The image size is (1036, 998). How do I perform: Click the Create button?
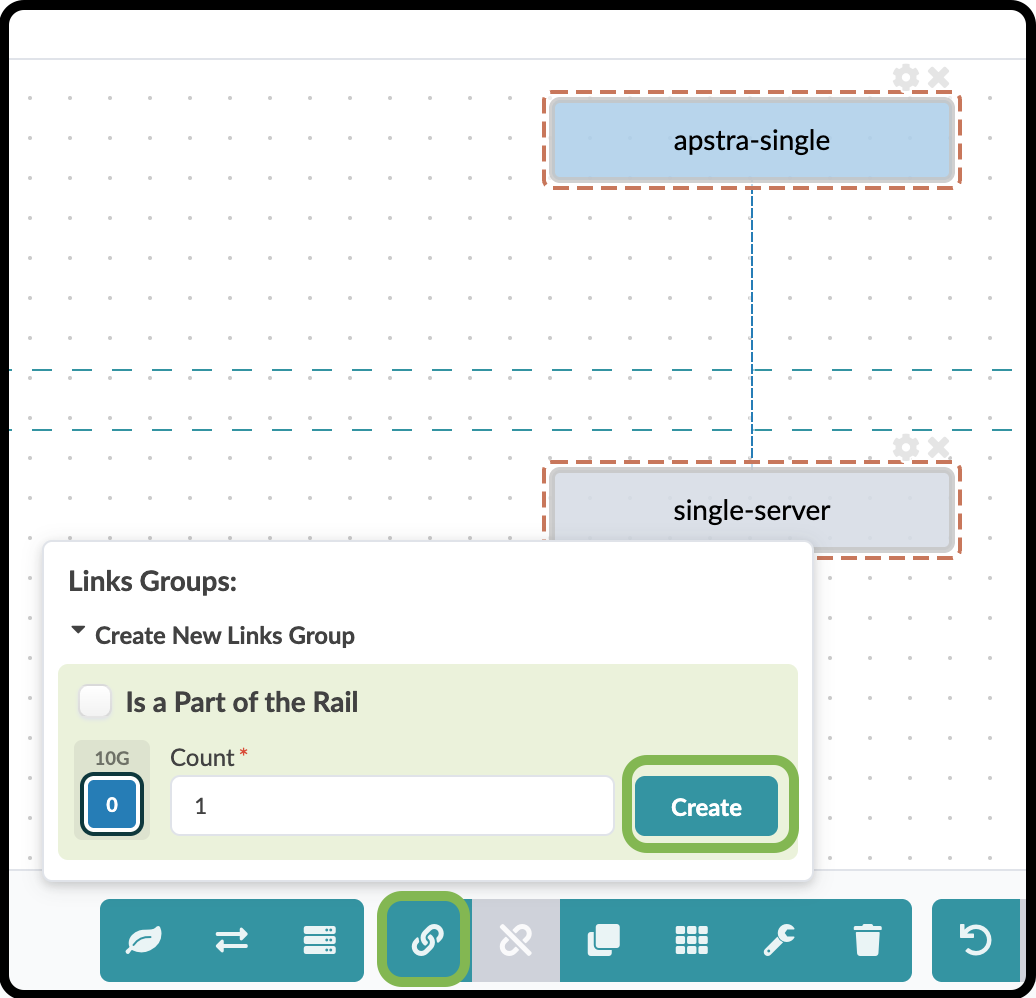coord(706,806)
